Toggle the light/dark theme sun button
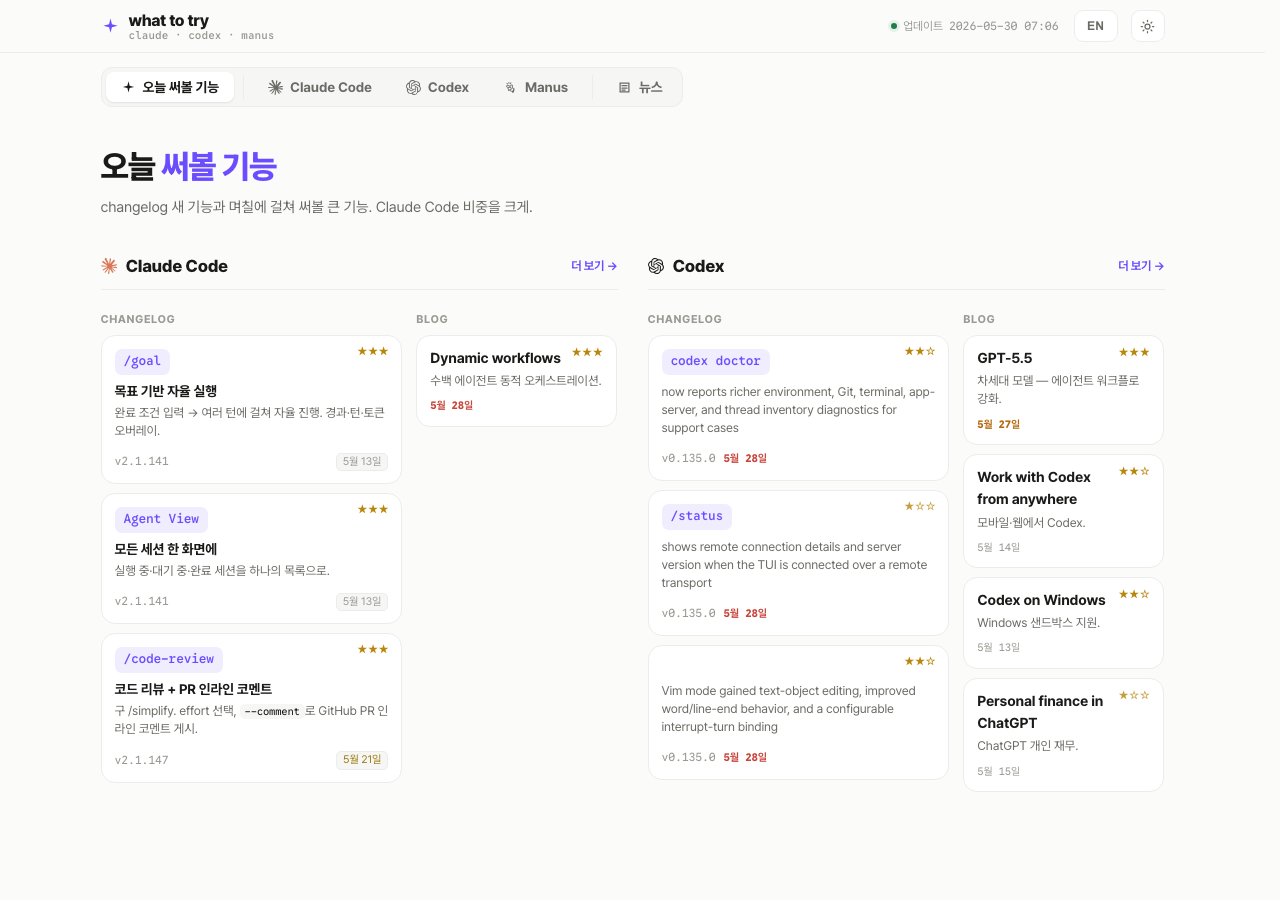Viewport: 1280px width, 900px height. 1148,26
